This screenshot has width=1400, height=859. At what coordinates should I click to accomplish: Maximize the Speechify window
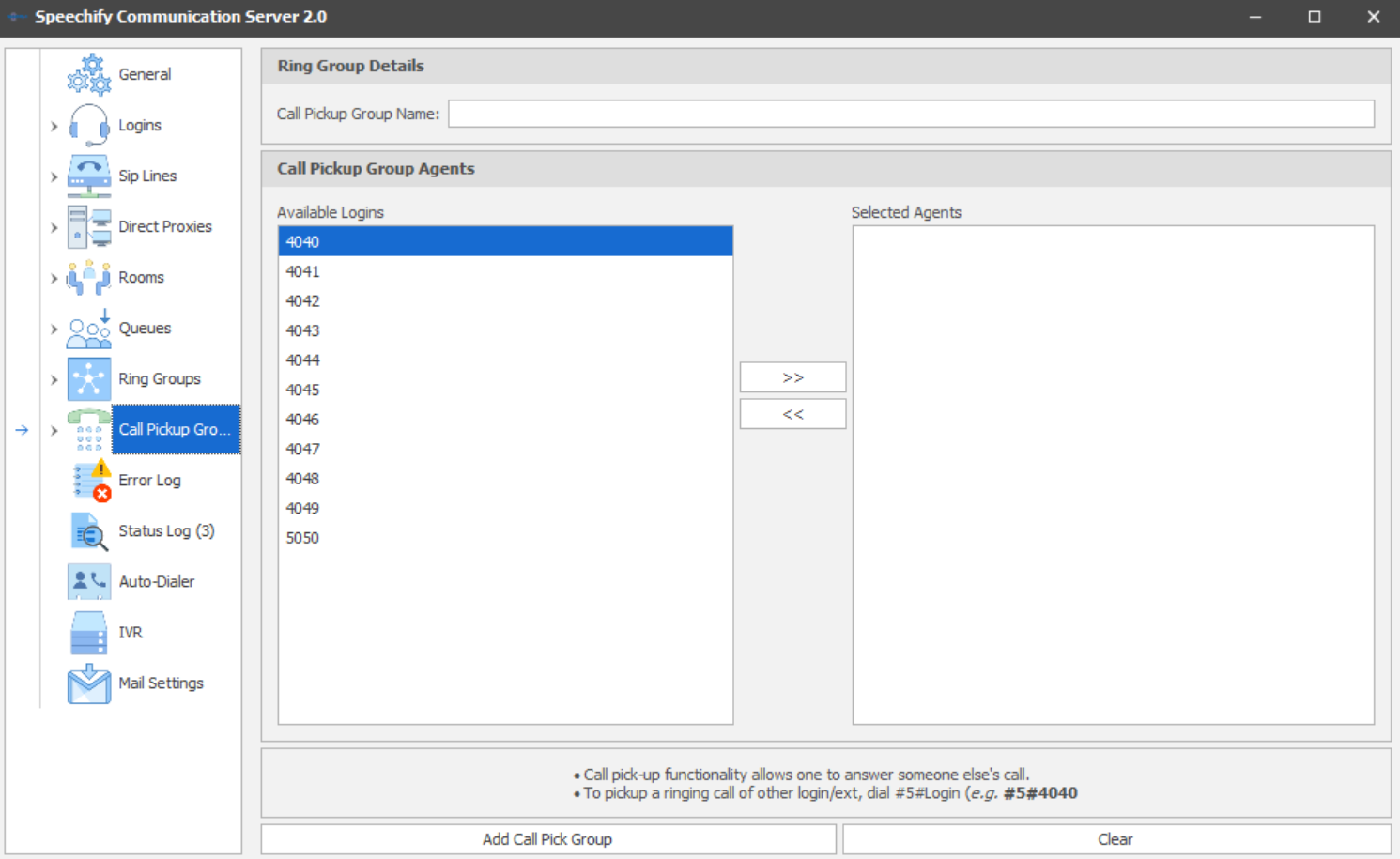point(1315,17)
